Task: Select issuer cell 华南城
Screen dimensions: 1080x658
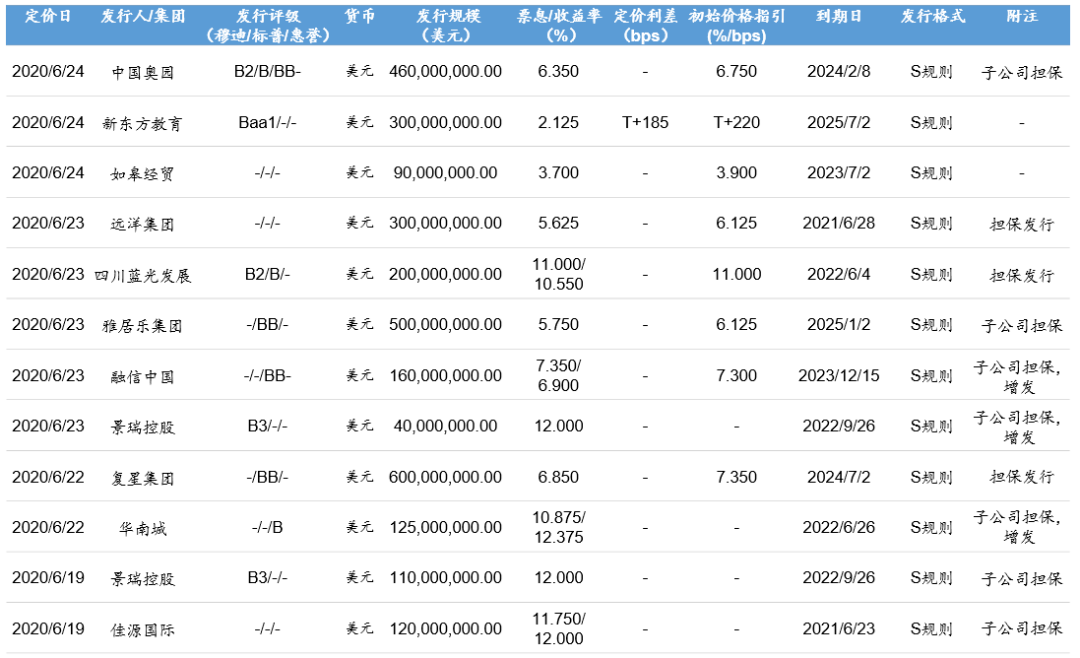Action: [x=143, y=528]
